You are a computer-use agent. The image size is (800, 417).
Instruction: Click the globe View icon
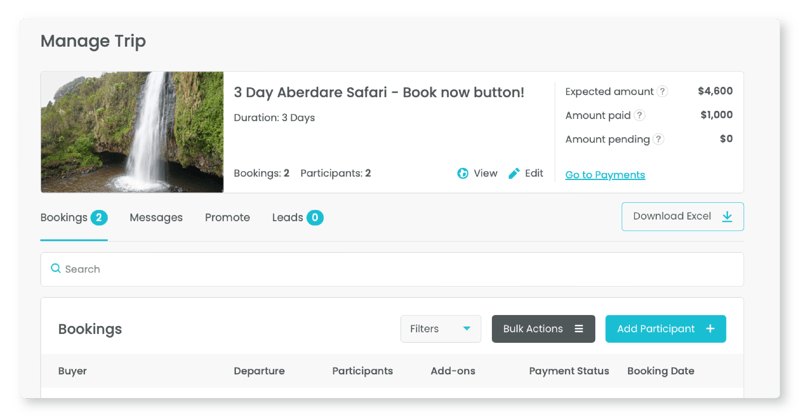(x=462, y=174)
